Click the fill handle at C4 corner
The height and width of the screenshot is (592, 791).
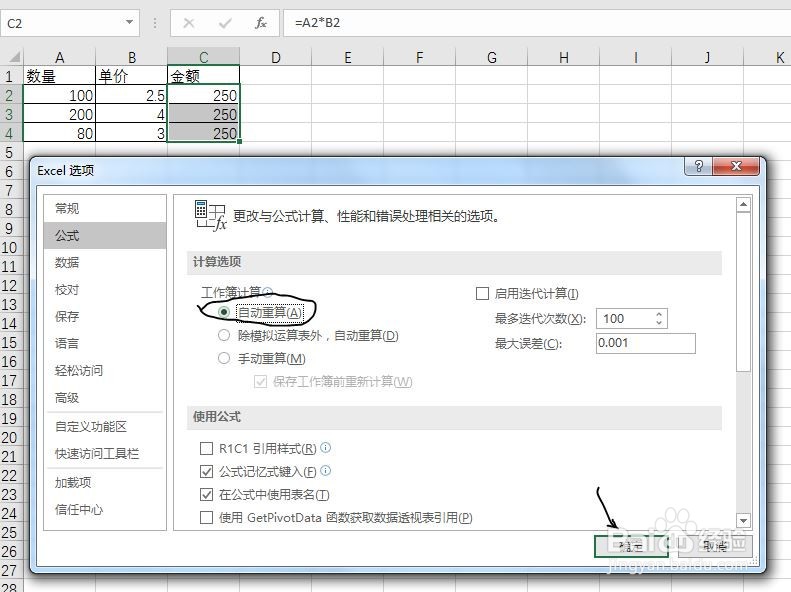pyautogui.click(x=239, y=141)
